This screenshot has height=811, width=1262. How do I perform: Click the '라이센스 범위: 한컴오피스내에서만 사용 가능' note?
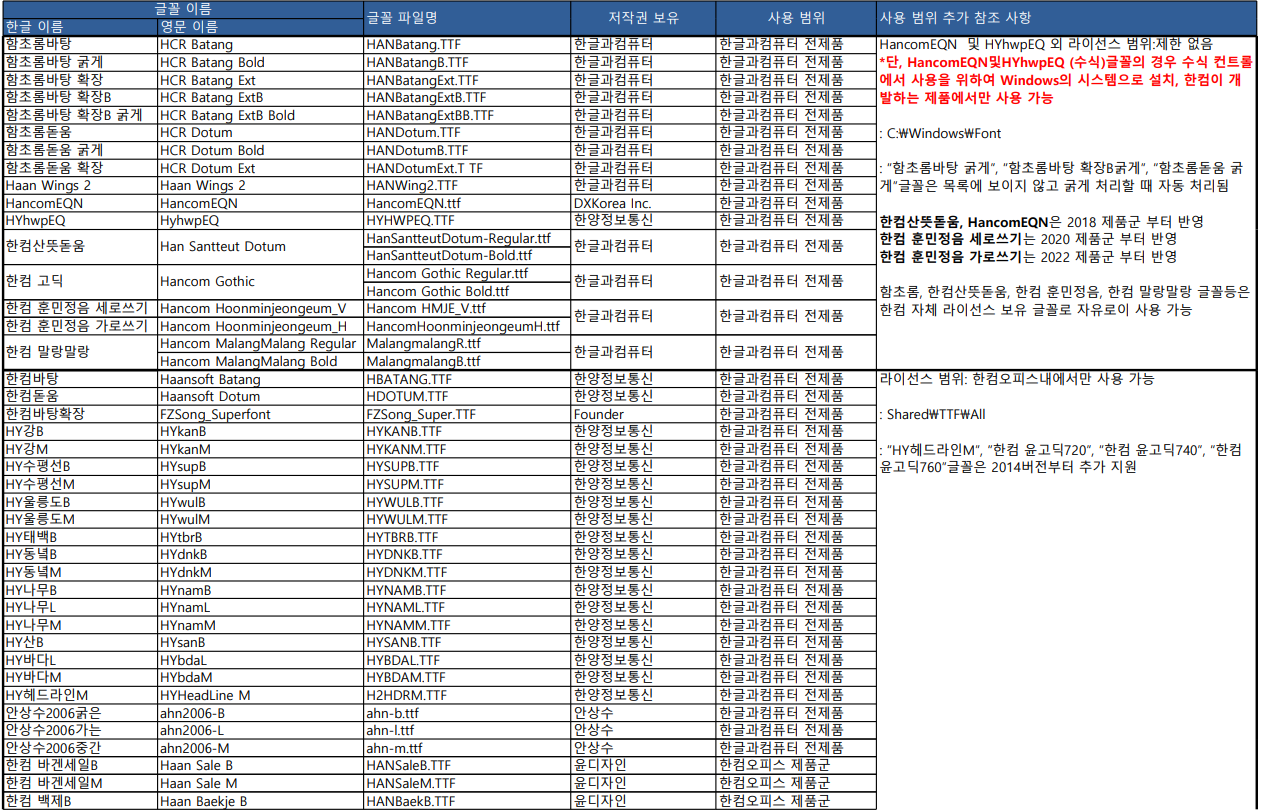pyautogui.click(x=1017, y=379)
